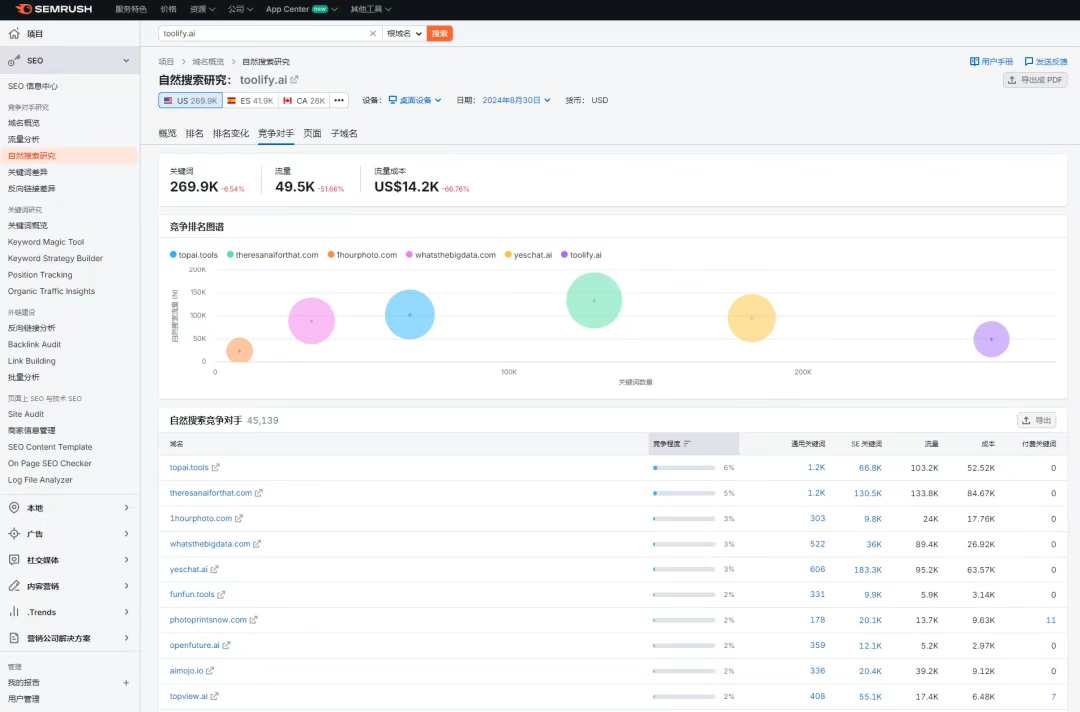Click the 营销公司解决方案 document icon
Viewport: 1080px width, 712px height.
[14, 638]
